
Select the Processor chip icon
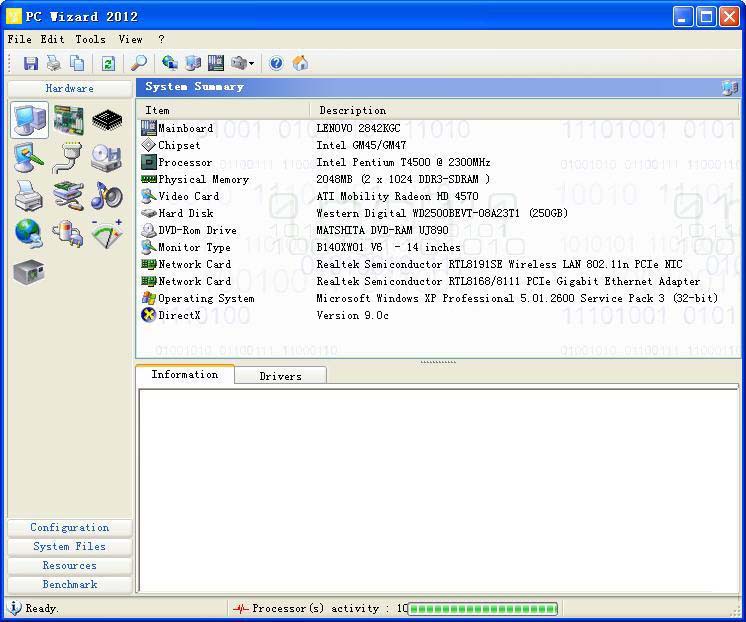(107, 120)
